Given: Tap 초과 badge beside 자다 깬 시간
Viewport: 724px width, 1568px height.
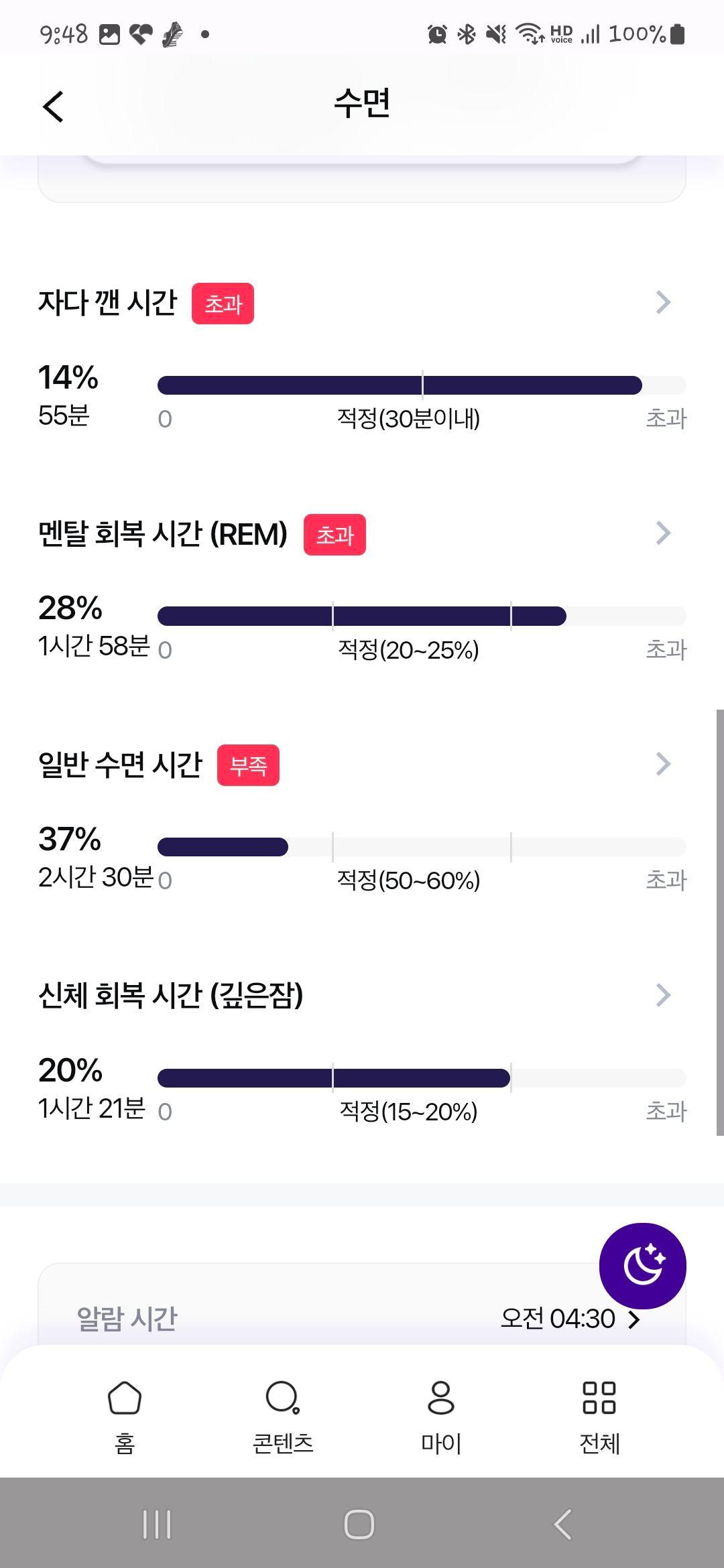Looking at the screenshot, I should pos(223,304).
